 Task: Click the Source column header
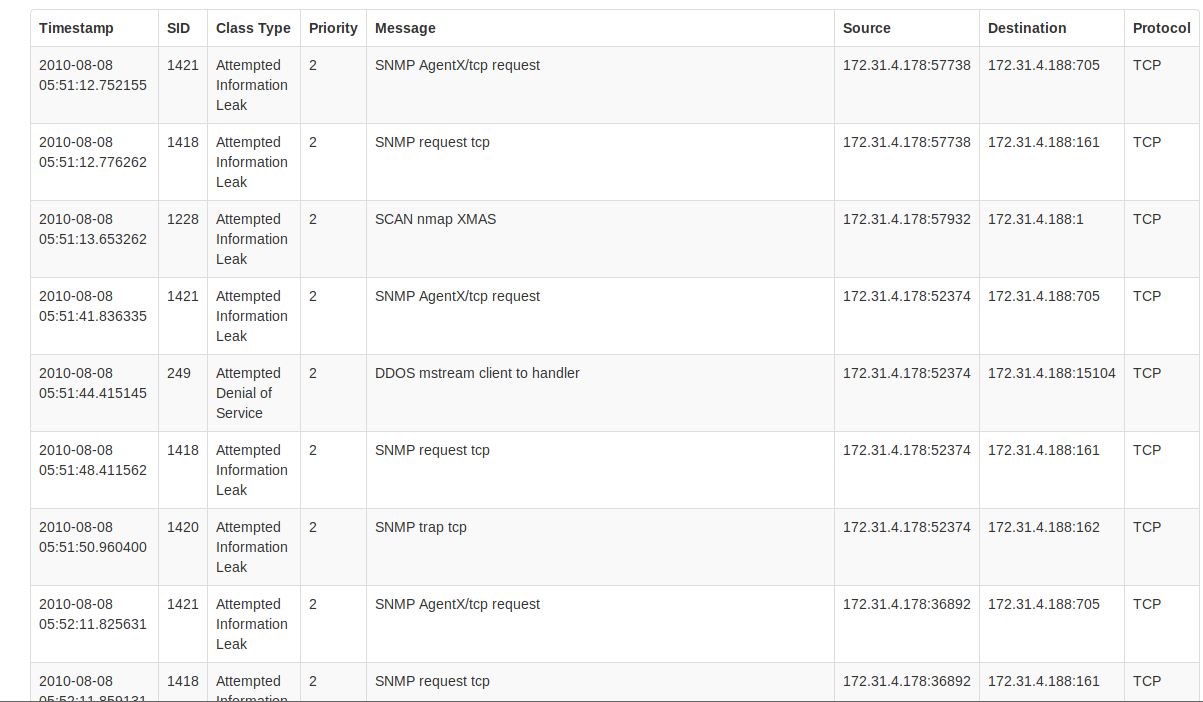866,28
